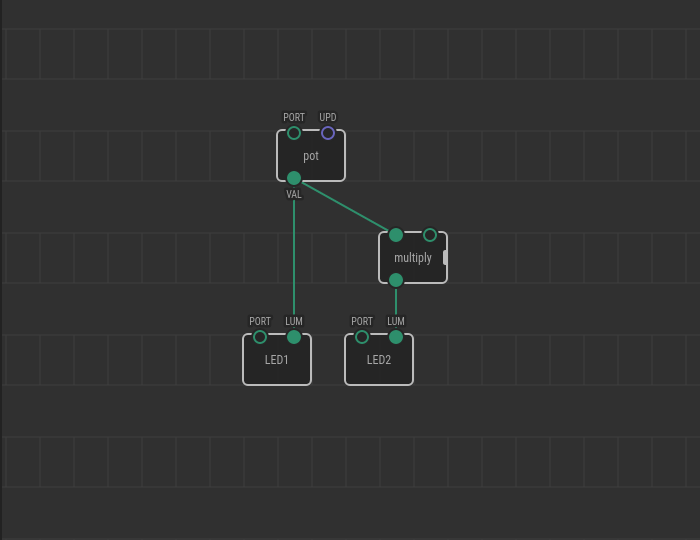Click the purple UPD pin on pot node
The image size is (700, 540).
328,133
